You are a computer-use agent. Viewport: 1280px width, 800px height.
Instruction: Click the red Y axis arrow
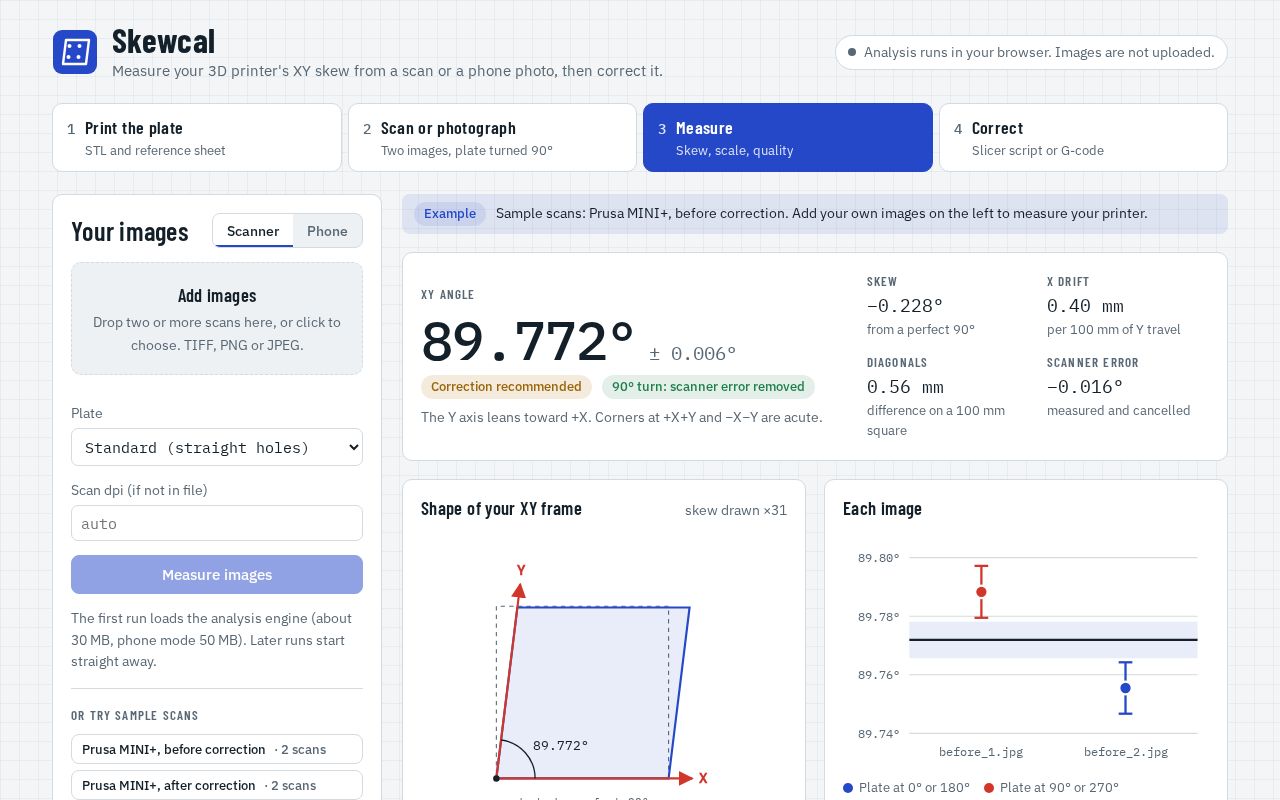(519, 589)
